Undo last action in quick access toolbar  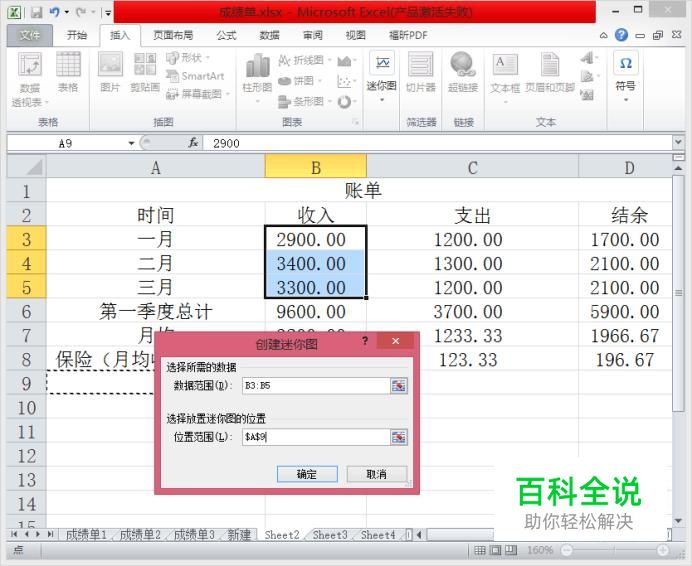(55, 12)
